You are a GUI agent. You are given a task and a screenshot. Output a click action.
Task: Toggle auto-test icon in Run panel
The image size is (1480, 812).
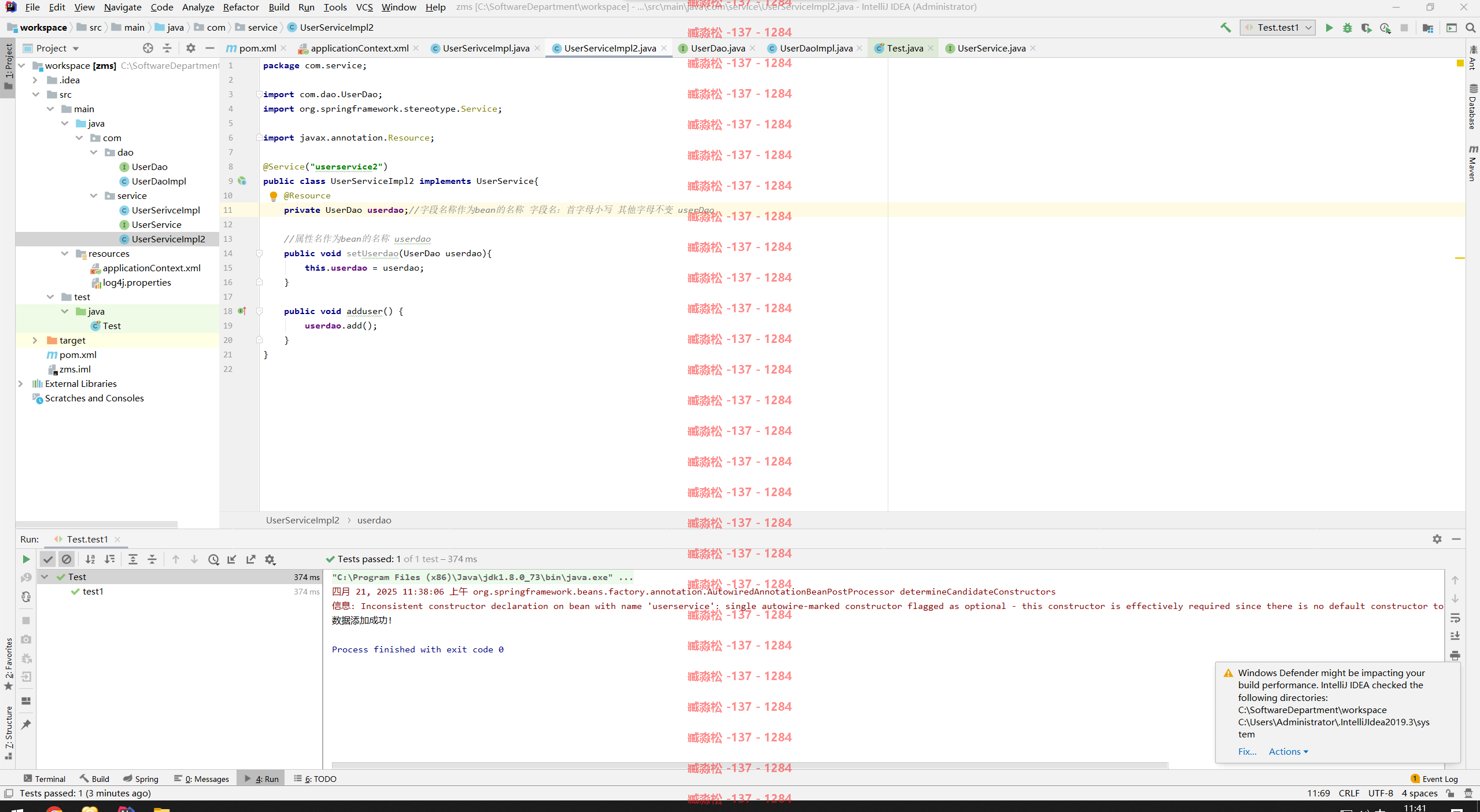26,597
